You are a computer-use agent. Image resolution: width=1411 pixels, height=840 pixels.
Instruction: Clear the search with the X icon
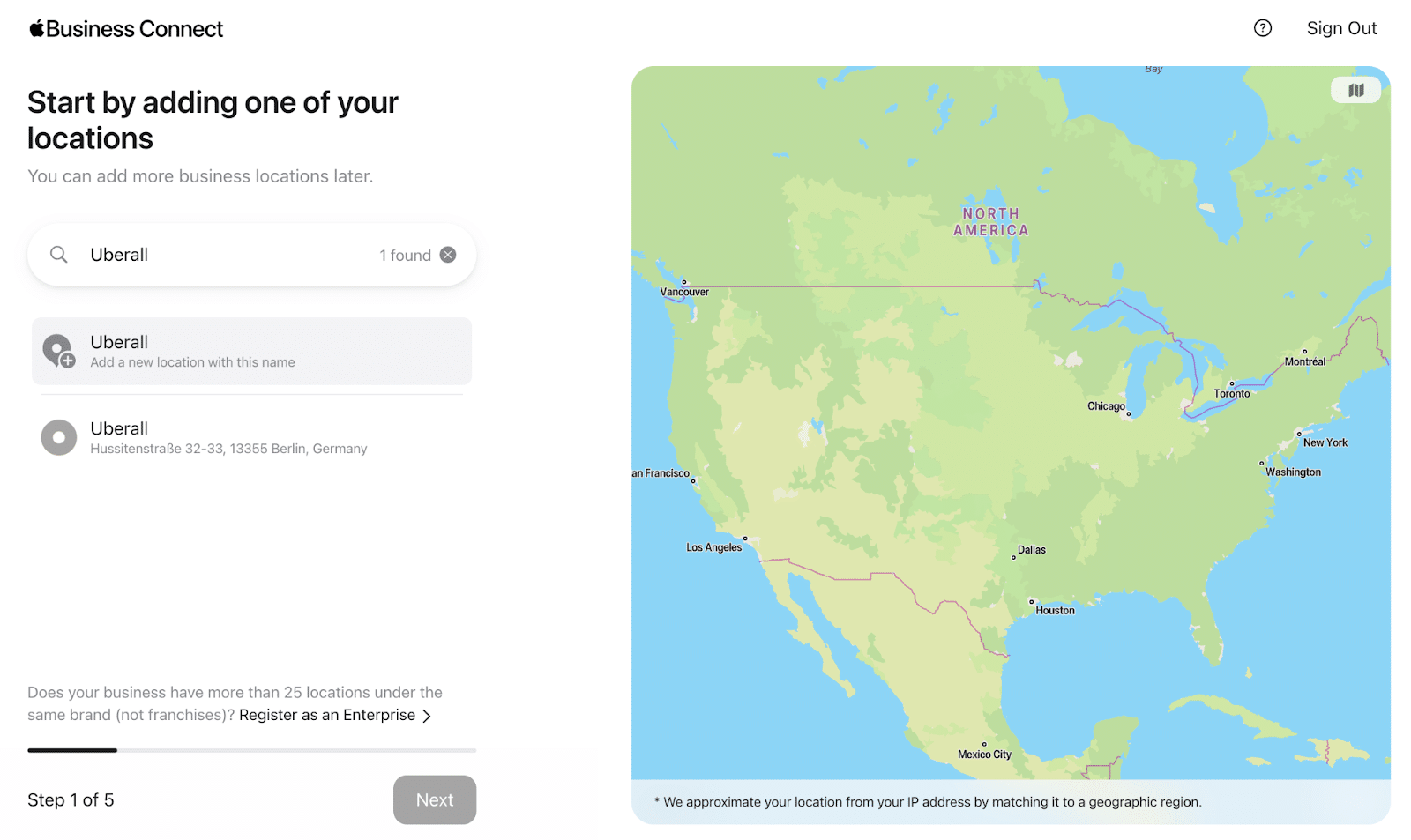(448, 254)
